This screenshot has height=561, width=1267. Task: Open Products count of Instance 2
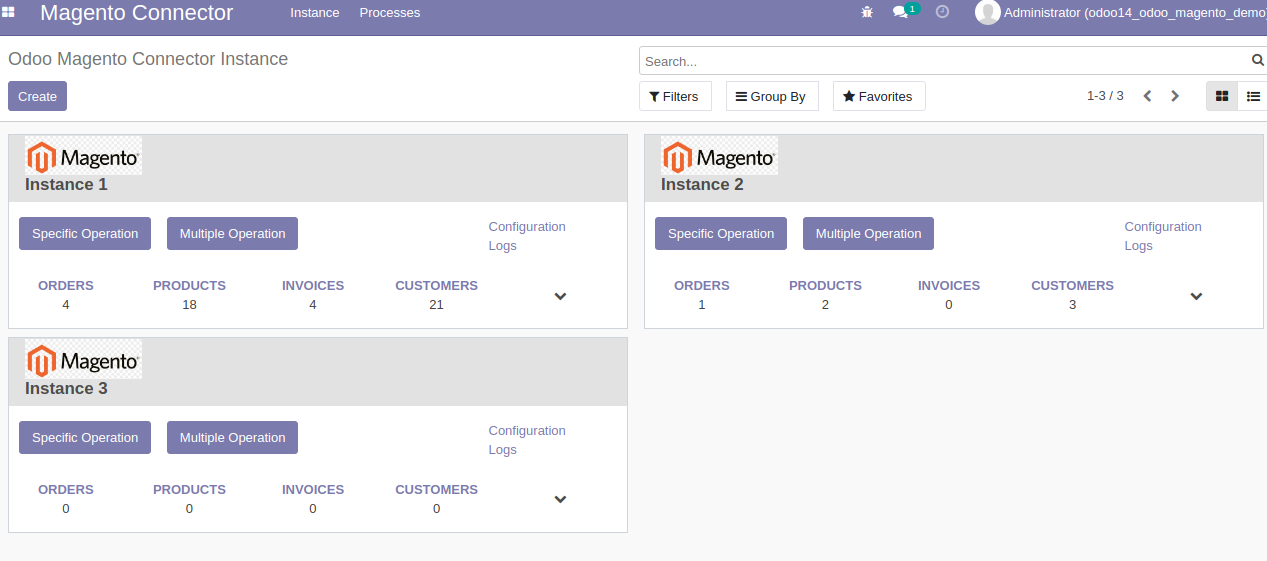tap(825, 295)
